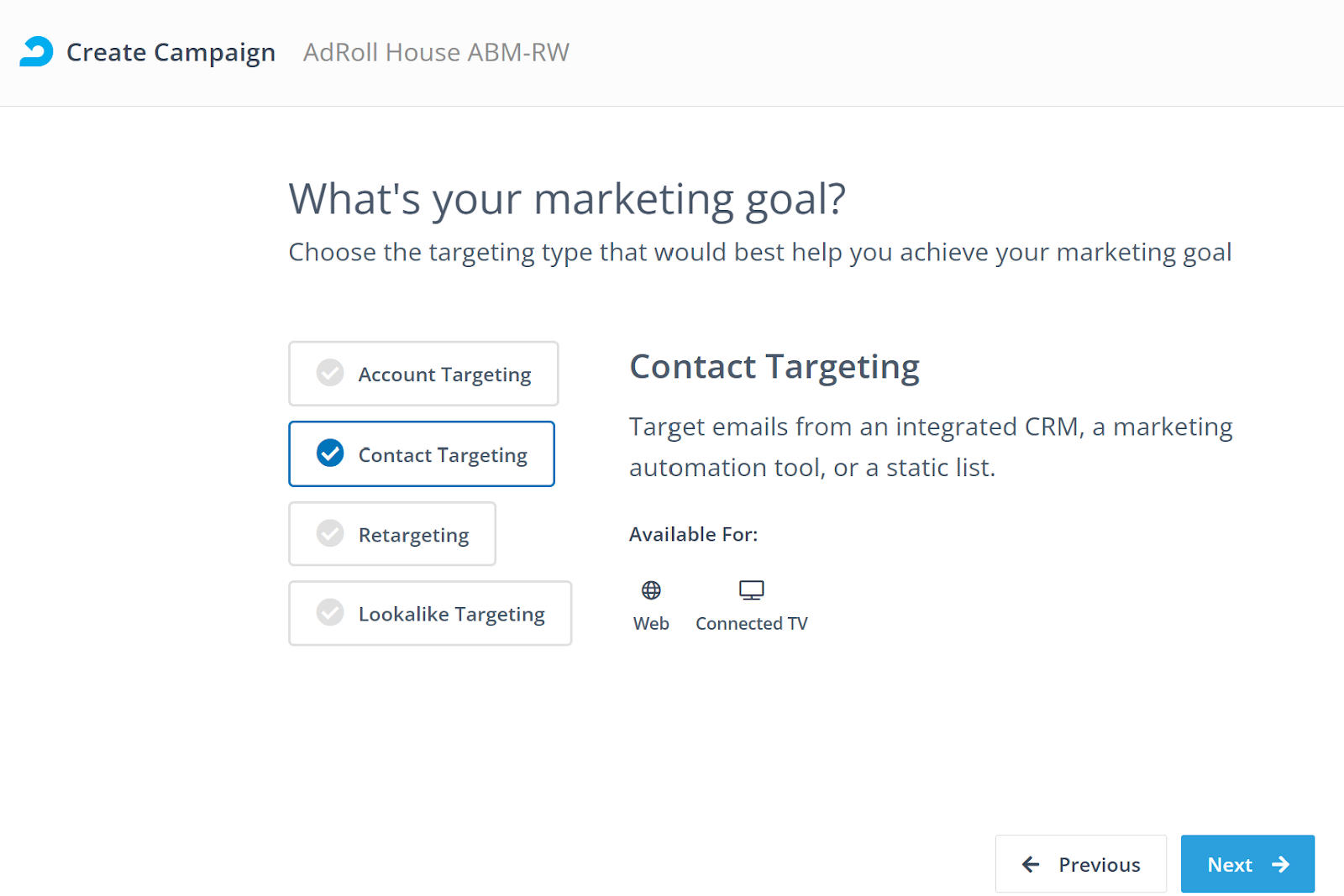Click the campaign name AdRoll House ABM-RW
The width and height of the screenshot is (1344, 896).
(x=436, y=52)
